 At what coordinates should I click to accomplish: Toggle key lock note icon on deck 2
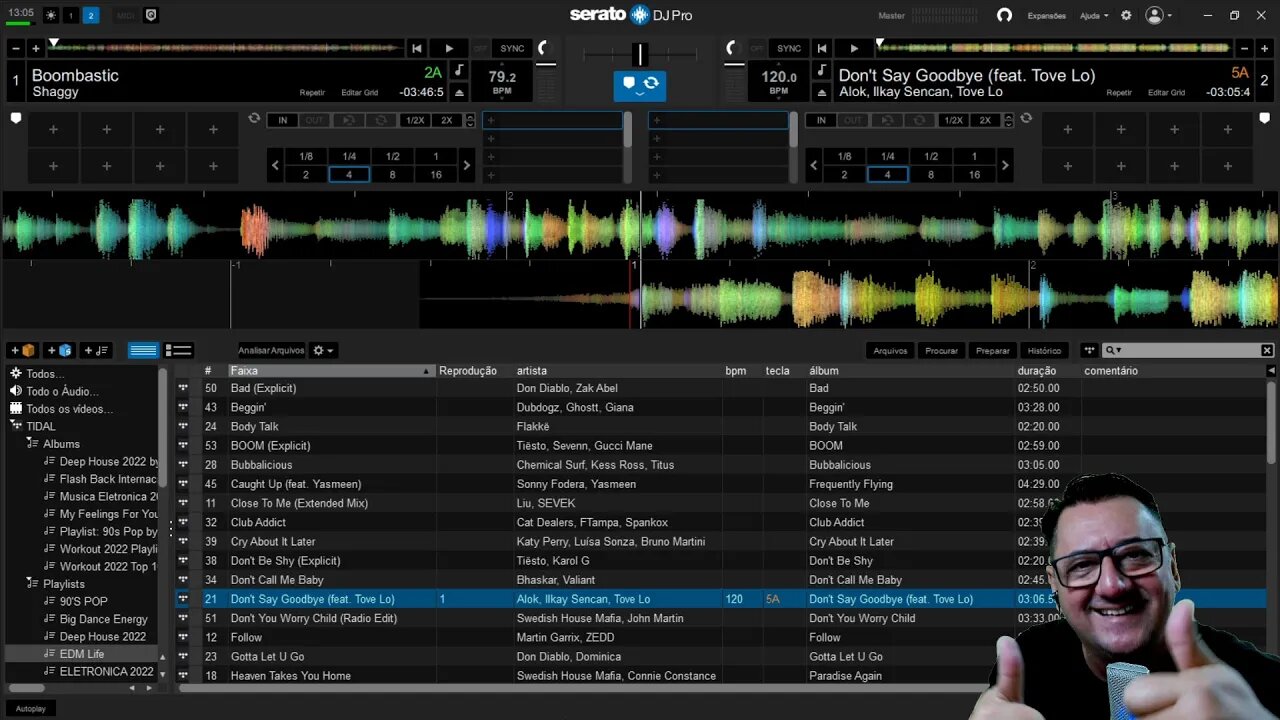[x=821, y=70]
